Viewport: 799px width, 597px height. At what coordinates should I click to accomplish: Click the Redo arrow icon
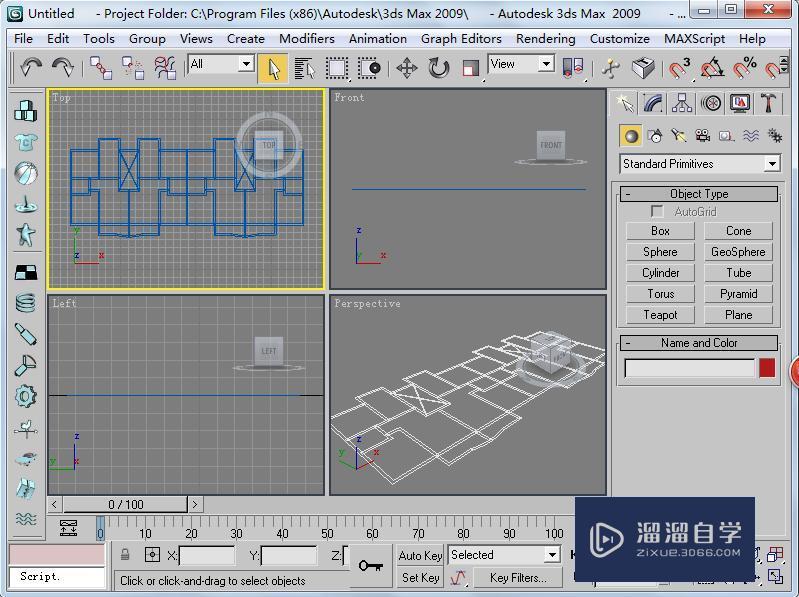tap(63, 67)
